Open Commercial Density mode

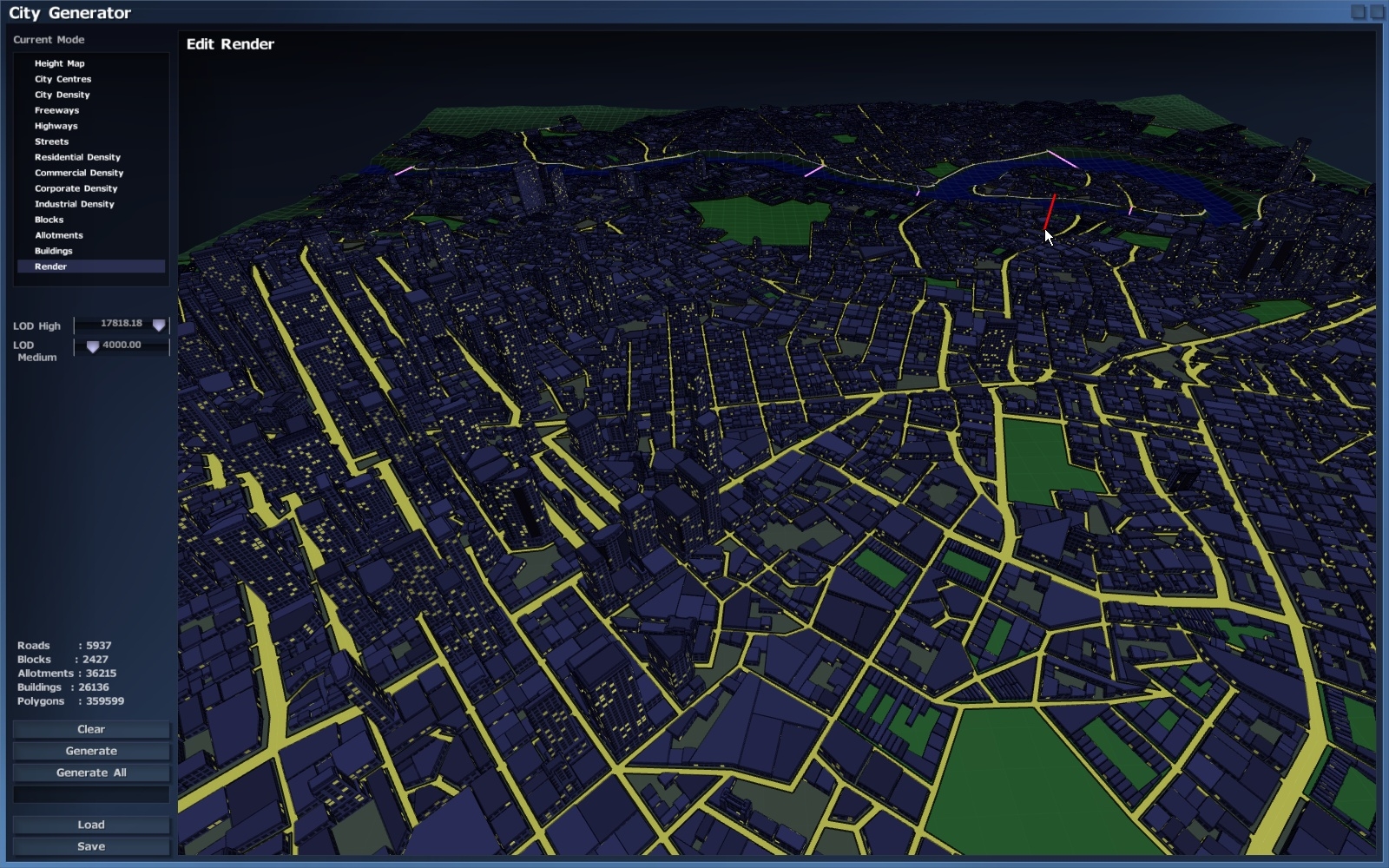click(79, 173)
